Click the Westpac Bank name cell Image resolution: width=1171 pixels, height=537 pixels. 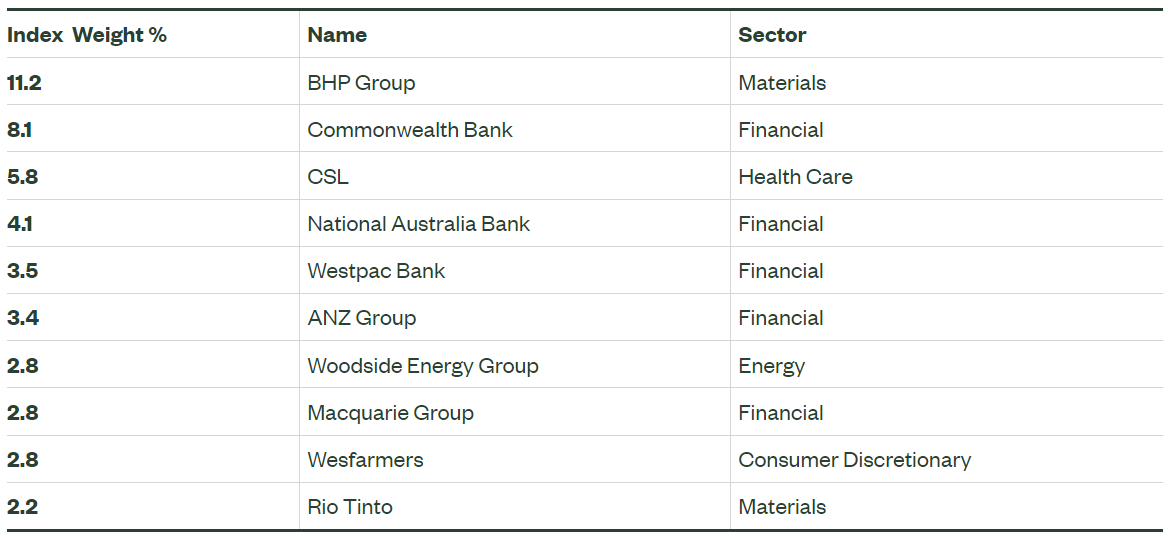[376, 271]
